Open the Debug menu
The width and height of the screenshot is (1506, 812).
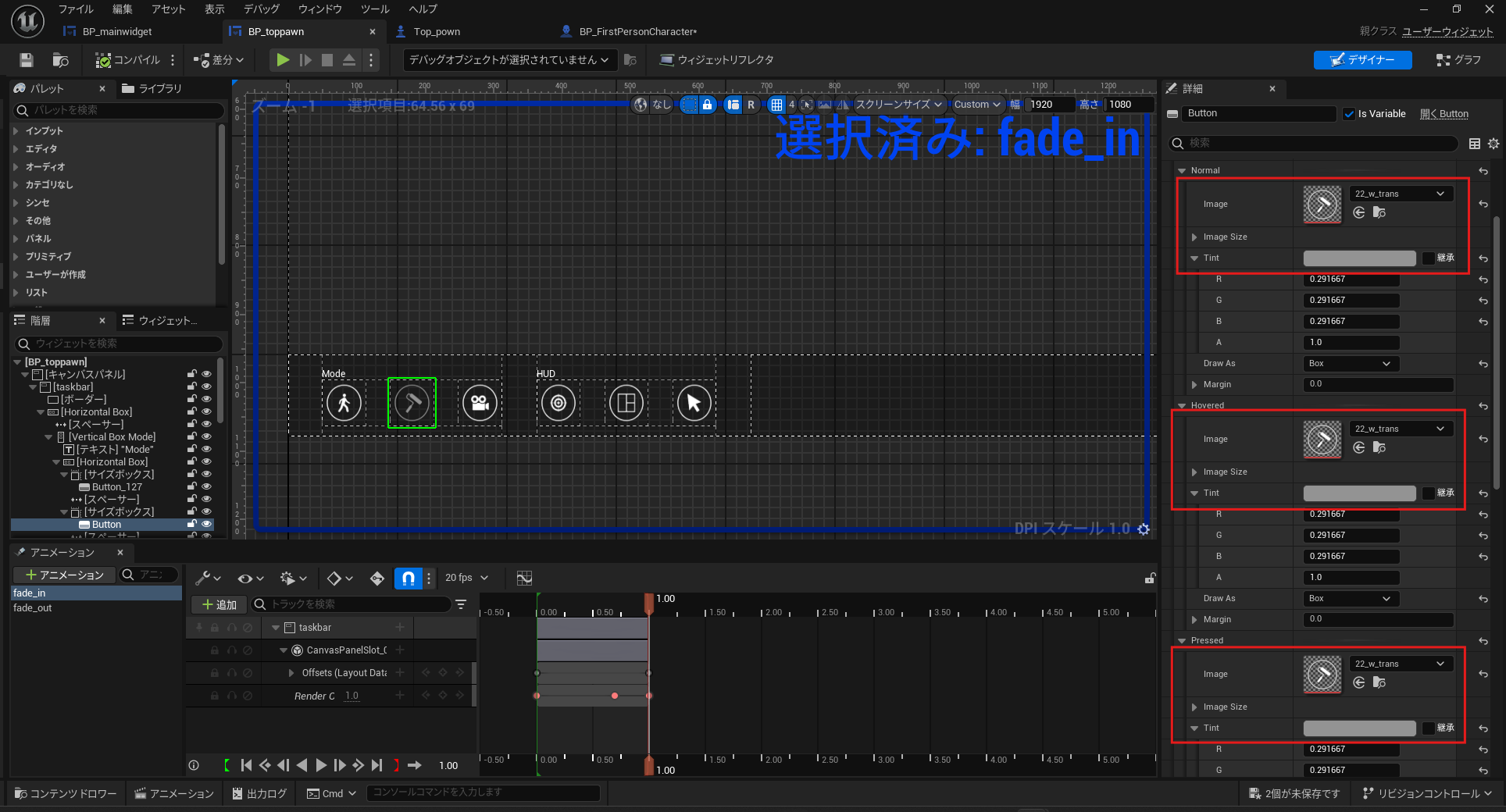tap(261, 9)
